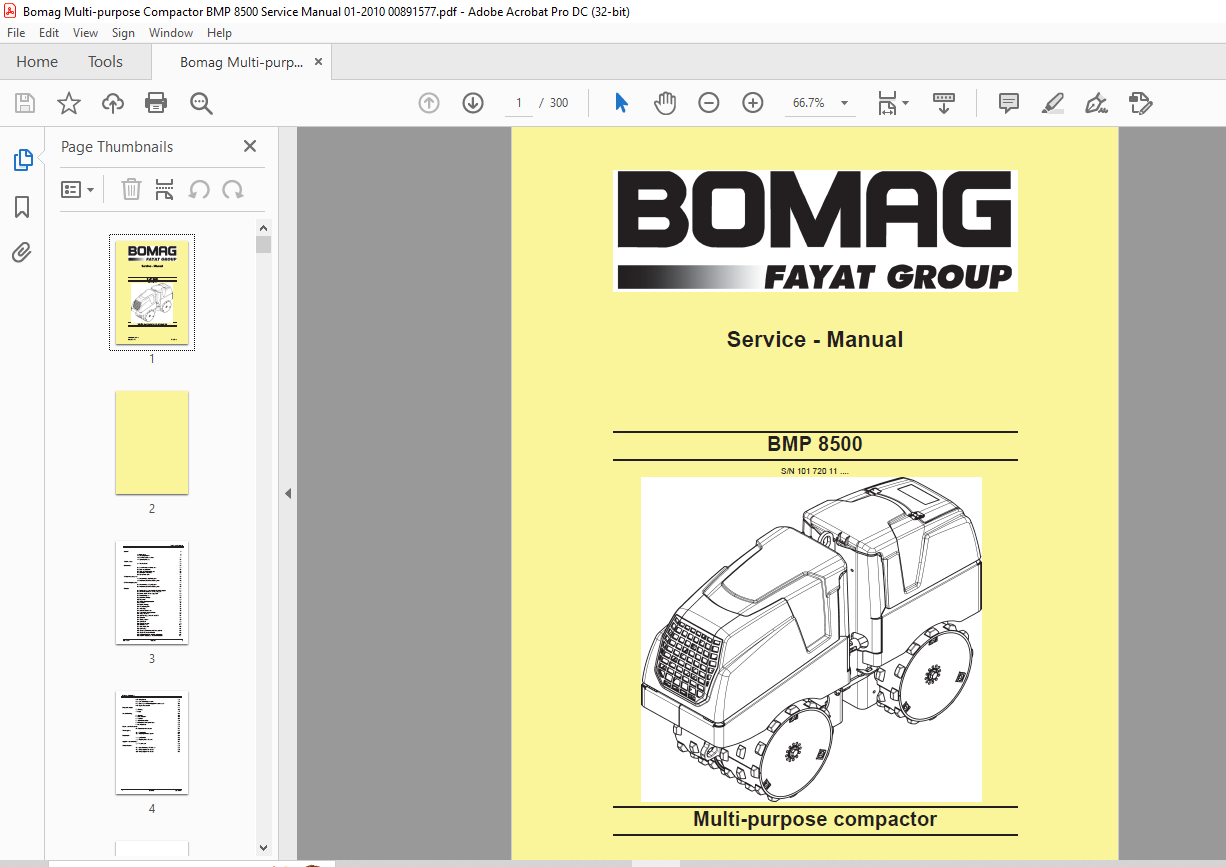Open the find text magnifier tool
Viewport: 1226px width, 867px height.
(x=201, y=103)
